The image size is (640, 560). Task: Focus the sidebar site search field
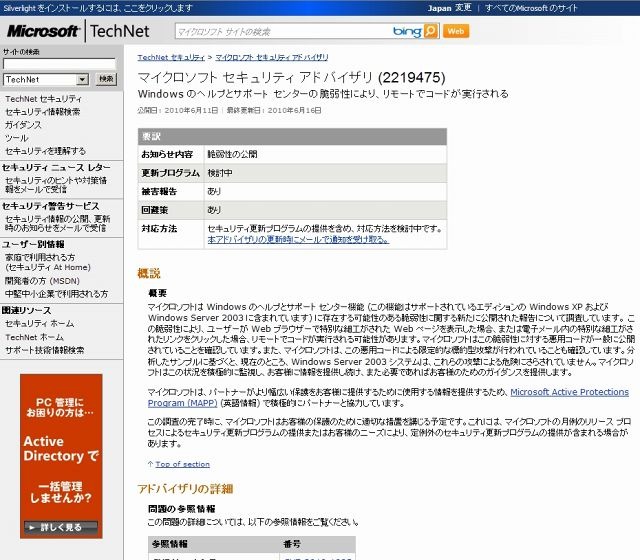click(59, 64)
